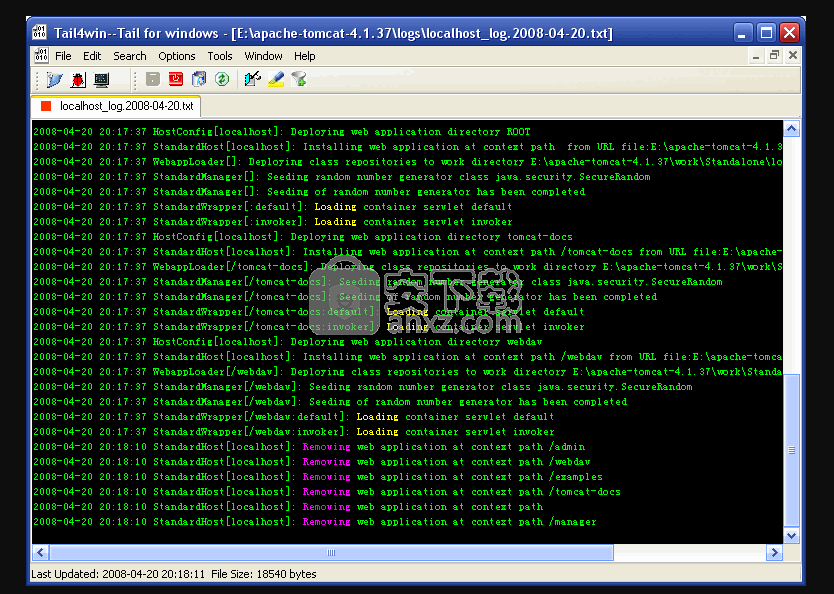834x594 pixels.
Task: Click the horizontal scrollbar left arrow
Action: tap(40, 553)
